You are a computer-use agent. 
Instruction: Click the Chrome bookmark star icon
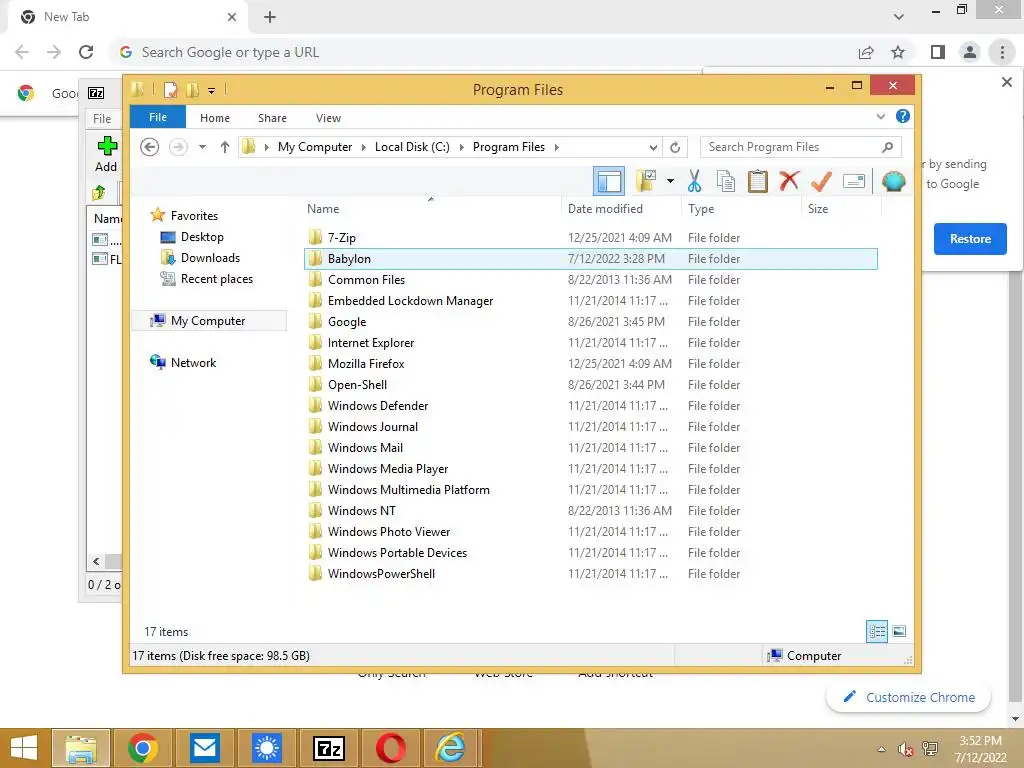click(x=898, y=52)
